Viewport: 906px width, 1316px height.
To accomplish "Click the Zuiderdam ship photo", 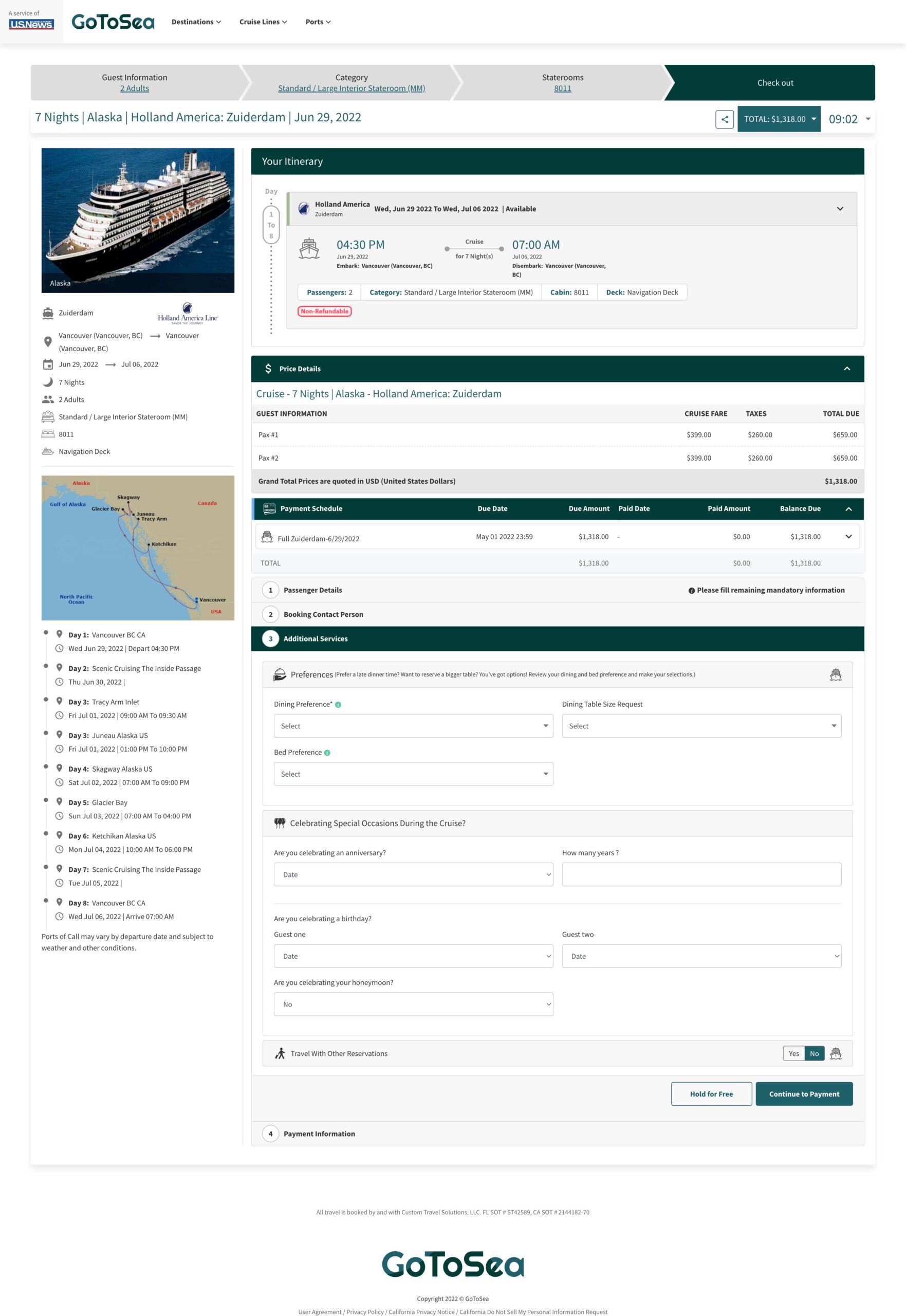I will pyautogui.click(x=138, y=221).
